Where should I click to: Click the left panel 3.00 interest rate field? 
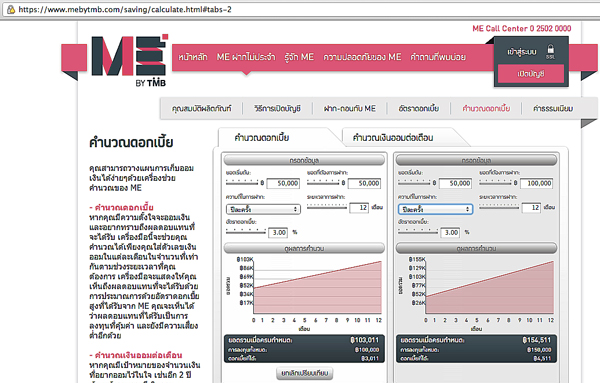pos(278,232)
